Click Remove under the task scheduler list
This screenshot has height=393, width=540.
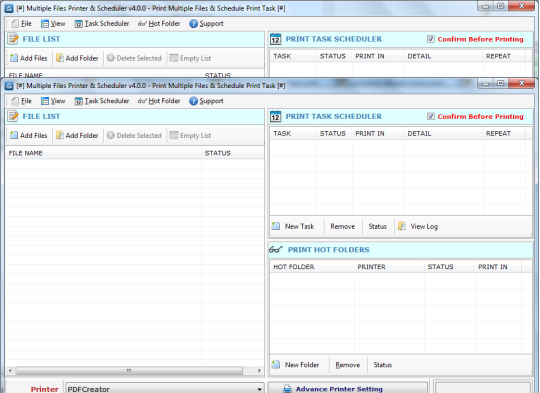(343, 226)
